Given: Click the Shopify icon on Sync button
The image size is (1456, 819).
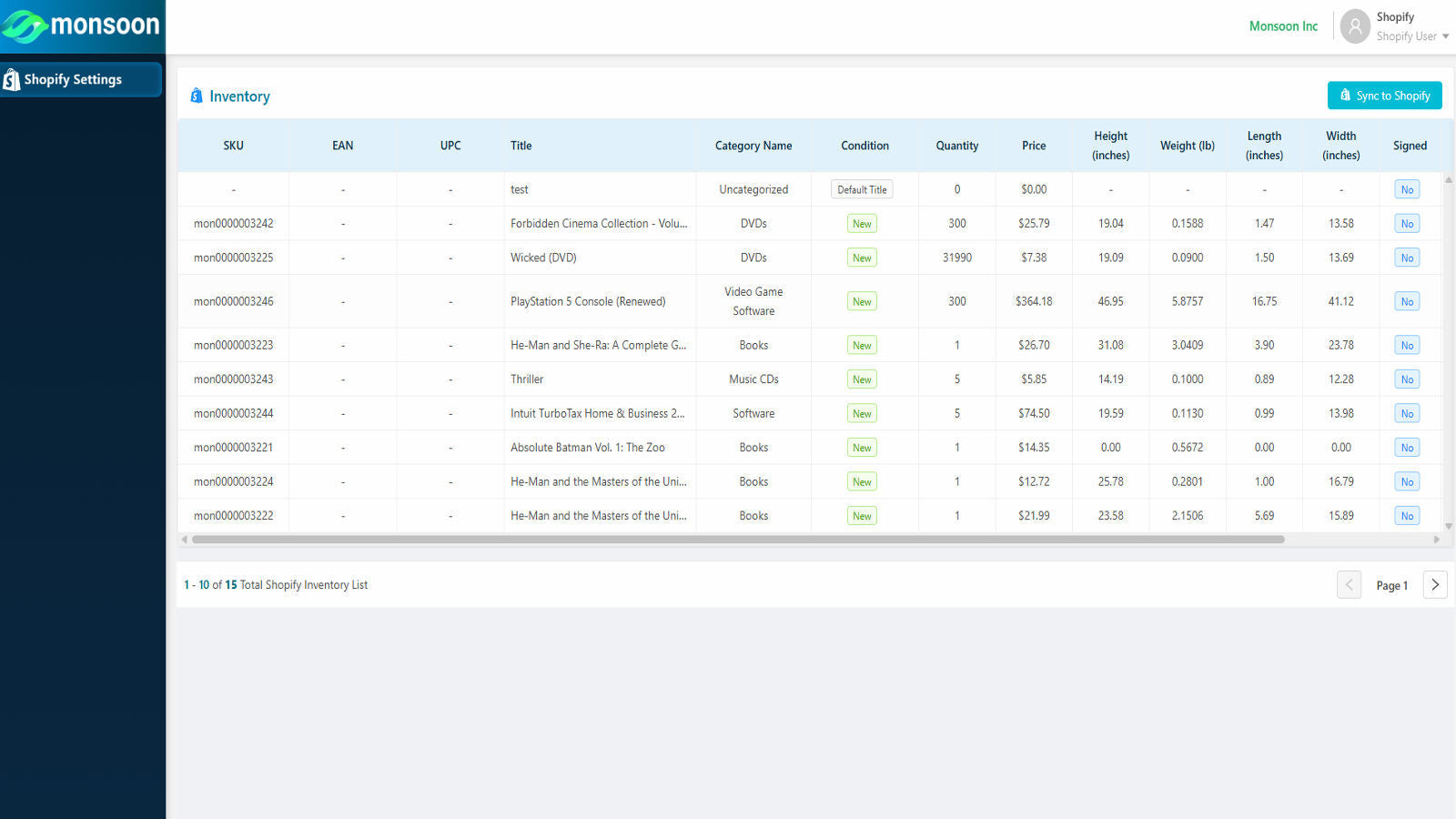Looking at the screenshot, I should (1344, 95).
